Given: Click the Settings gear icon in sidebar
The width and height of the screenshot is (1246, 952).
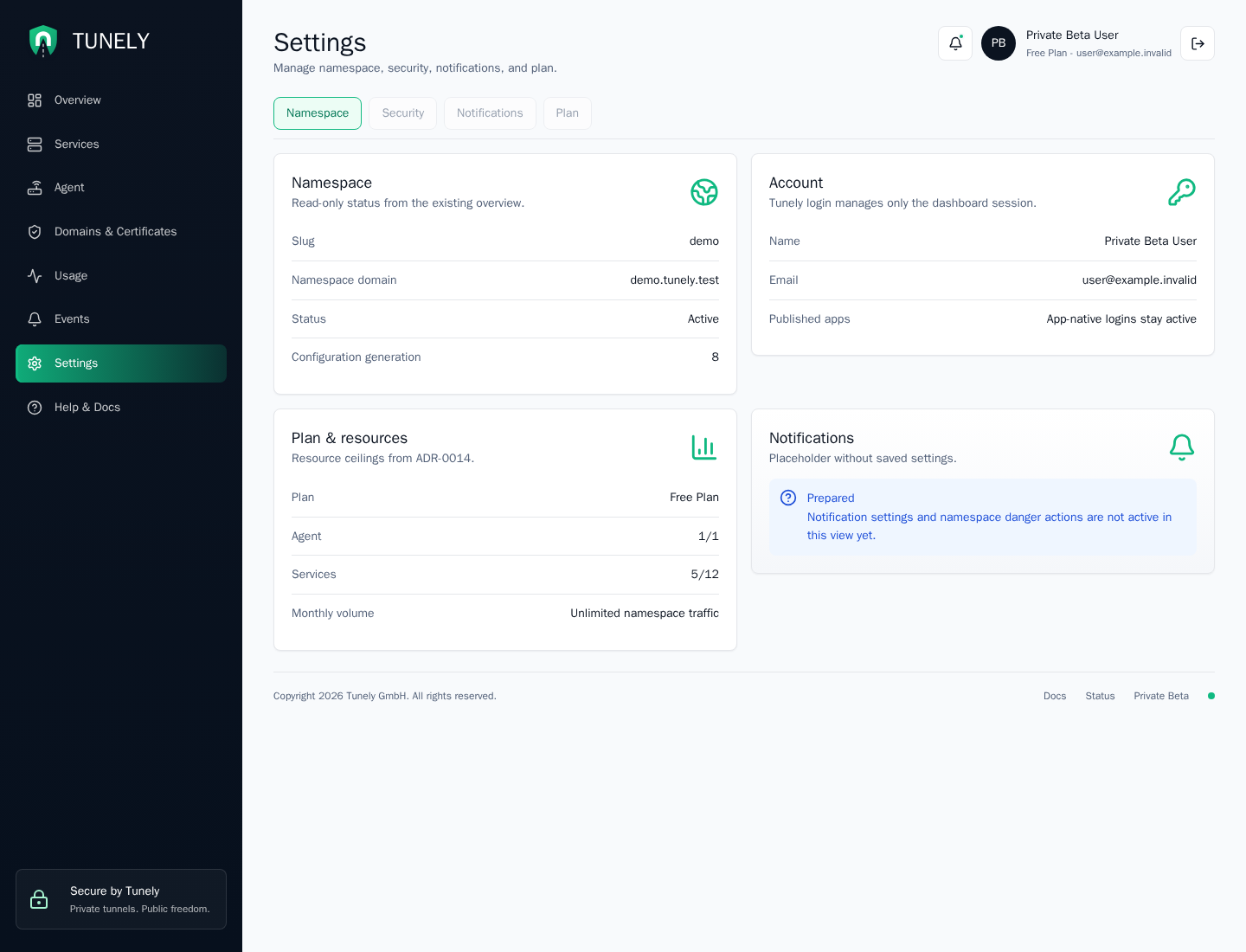Looking at the screenshot, I should [x=35, y=363].
